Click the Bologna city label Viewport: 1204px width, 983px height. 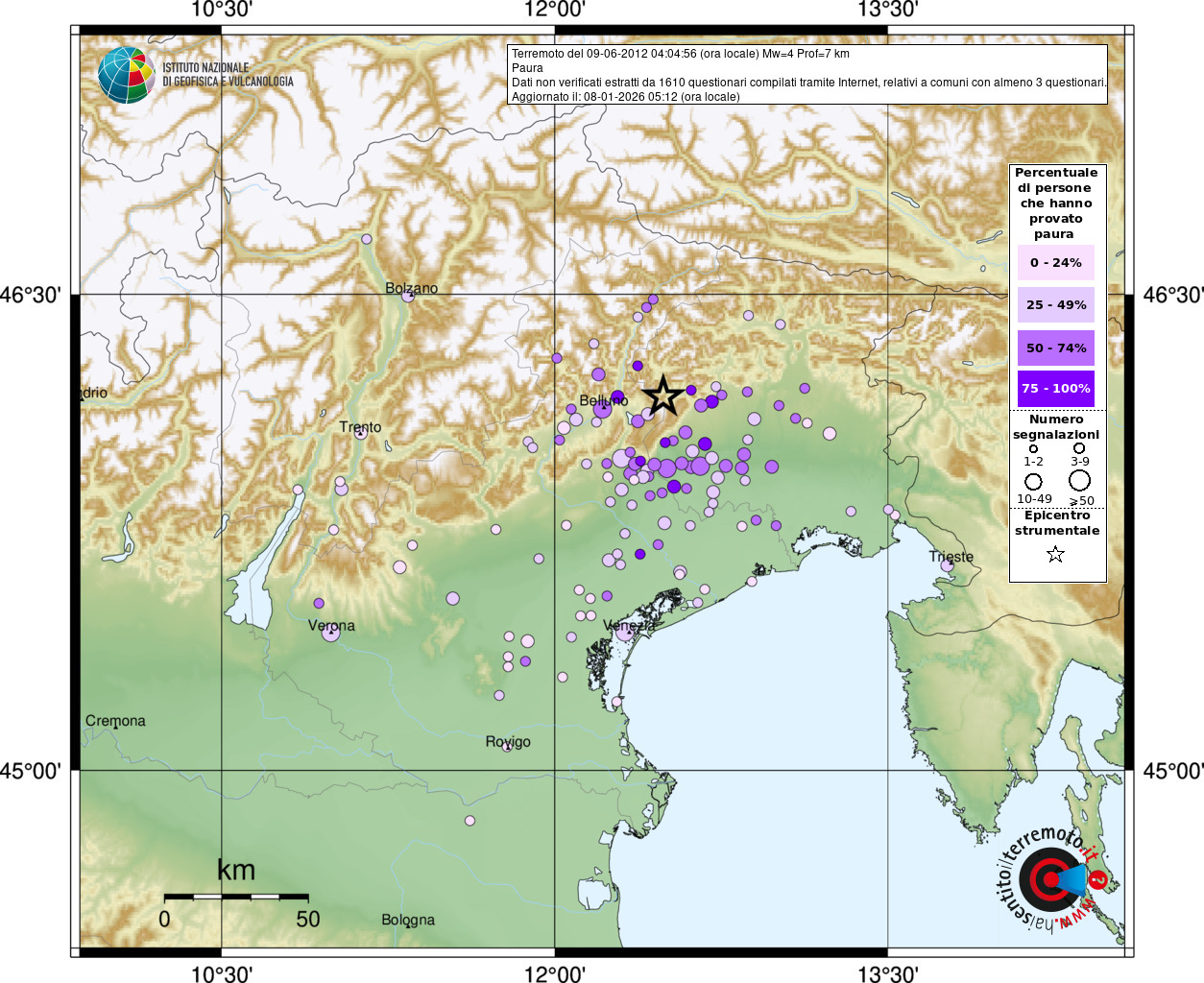(408, 920)
